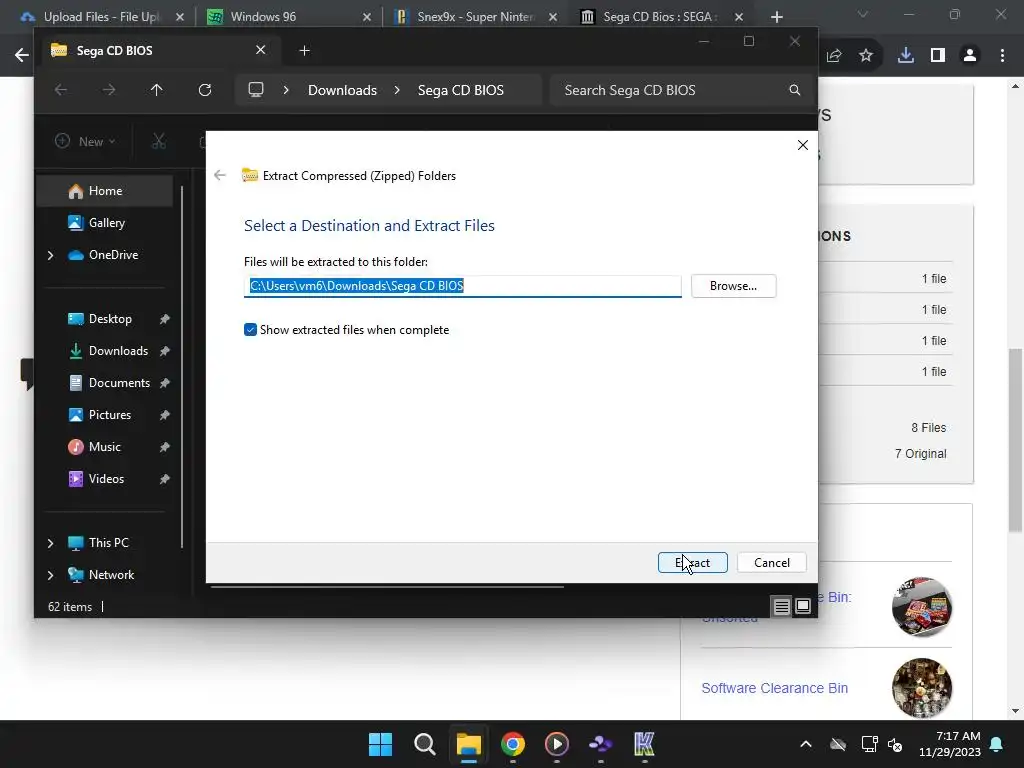
Task: Expand chevron after Downloads in breadcrumb
Action: pyautogui.click(x=396, y=90)
